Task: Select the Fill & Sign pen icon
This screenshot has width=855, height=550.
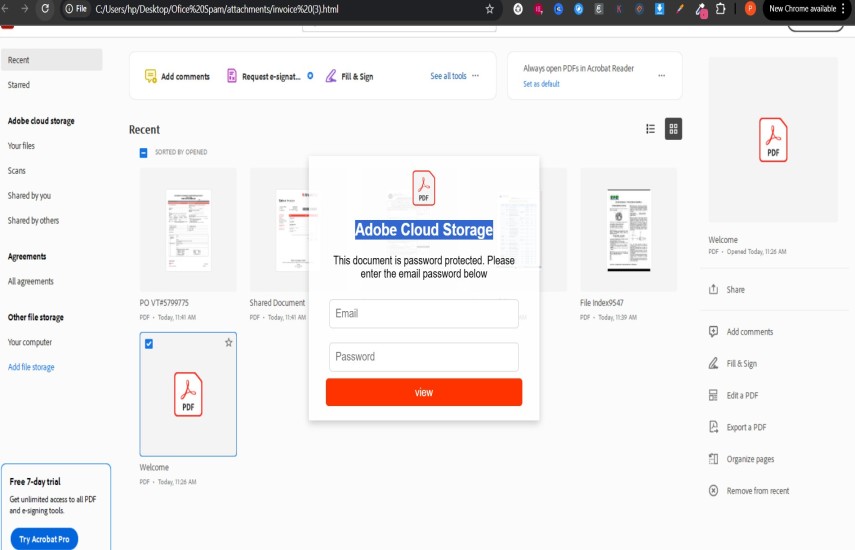Action: click(x=331, y=76)
